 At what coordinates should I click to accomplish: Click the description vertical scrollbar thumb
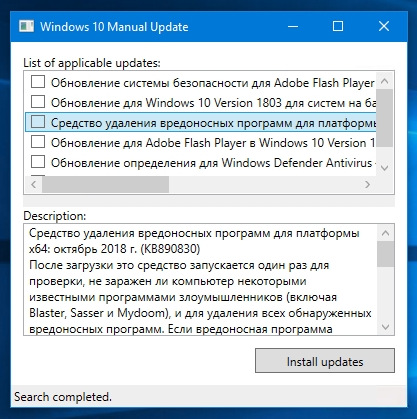coord(385,254)
